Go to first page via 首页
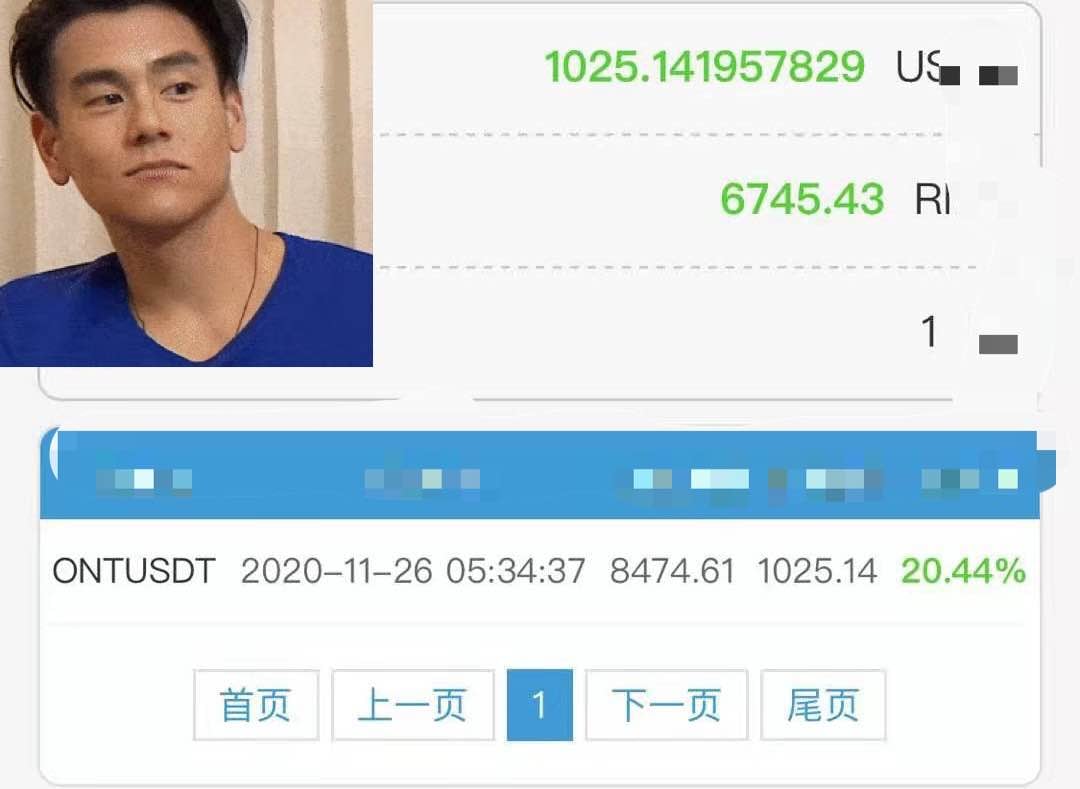Image resolution: width=1080 pixels, height=789 pixels. [256, 705]
